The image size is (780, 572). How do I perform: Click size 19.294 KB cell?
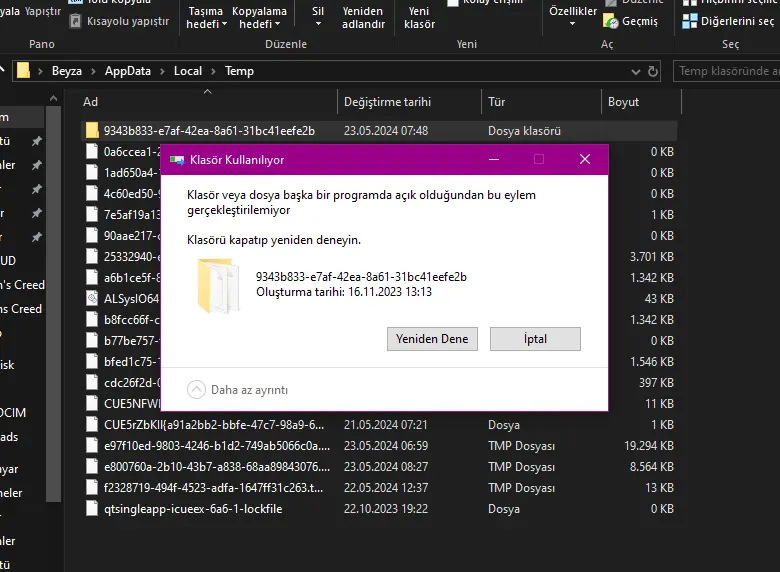pyautogui.click(x=649, y=446)
